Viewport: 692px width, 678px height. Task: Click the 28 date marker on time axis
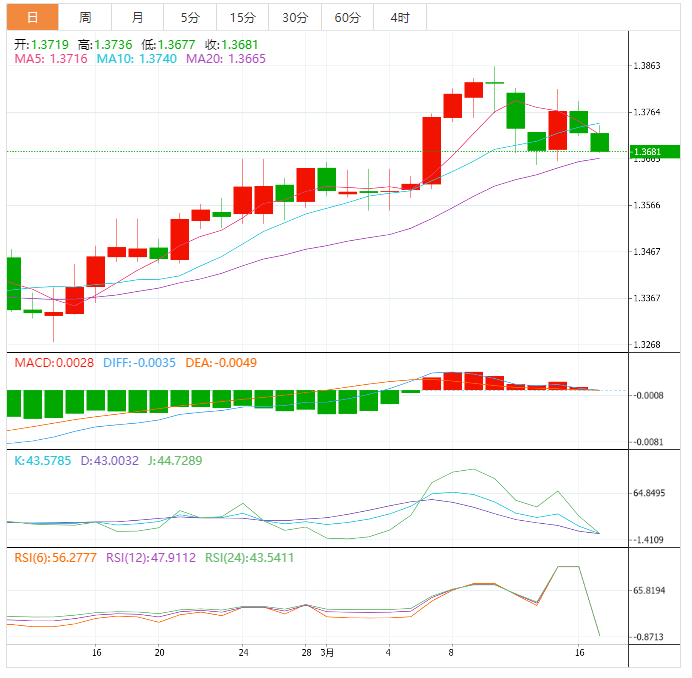point(307,652)
